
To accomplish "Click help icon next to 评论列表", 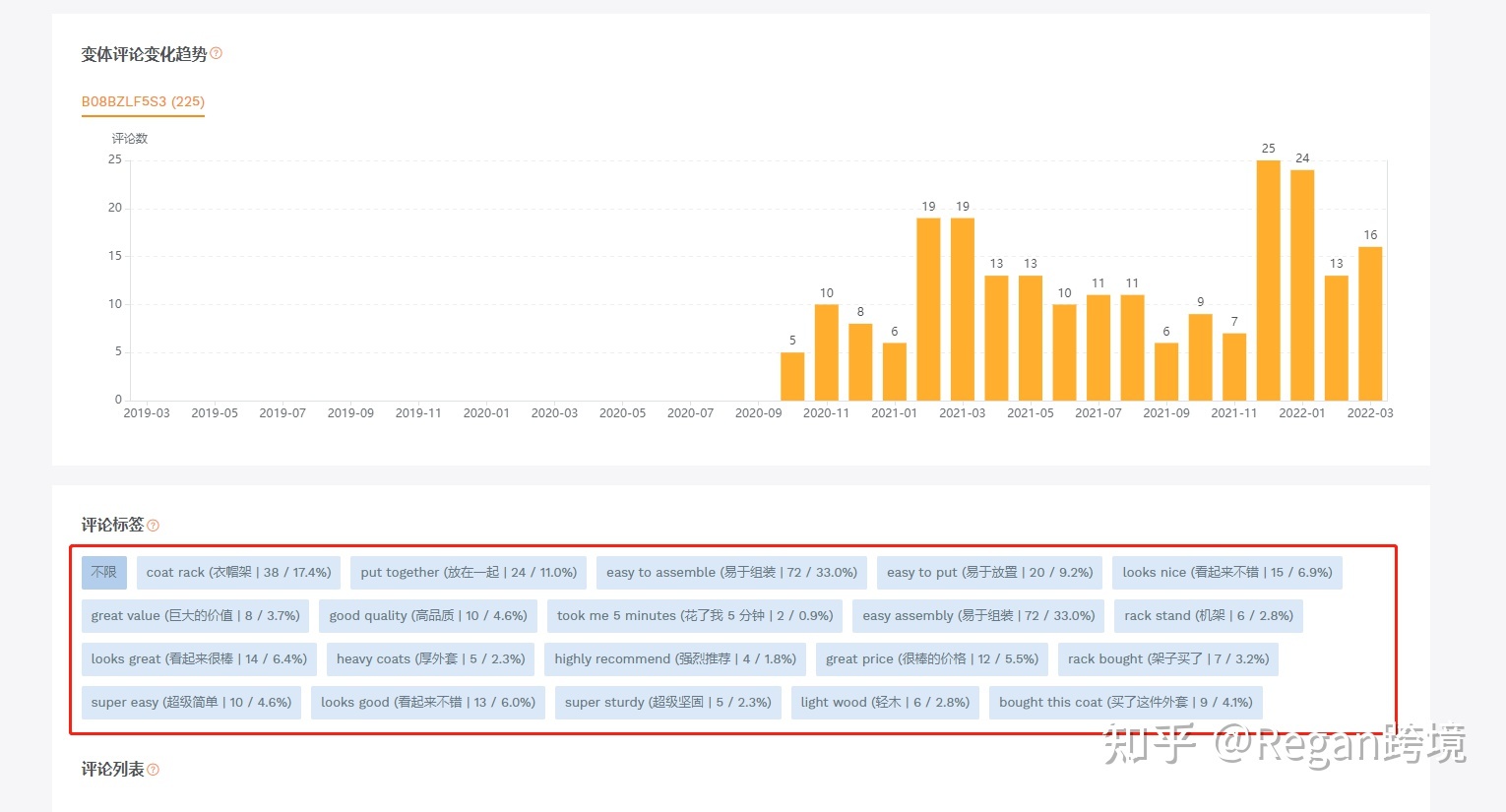I will pyautogui.click(x=153, y=770).
